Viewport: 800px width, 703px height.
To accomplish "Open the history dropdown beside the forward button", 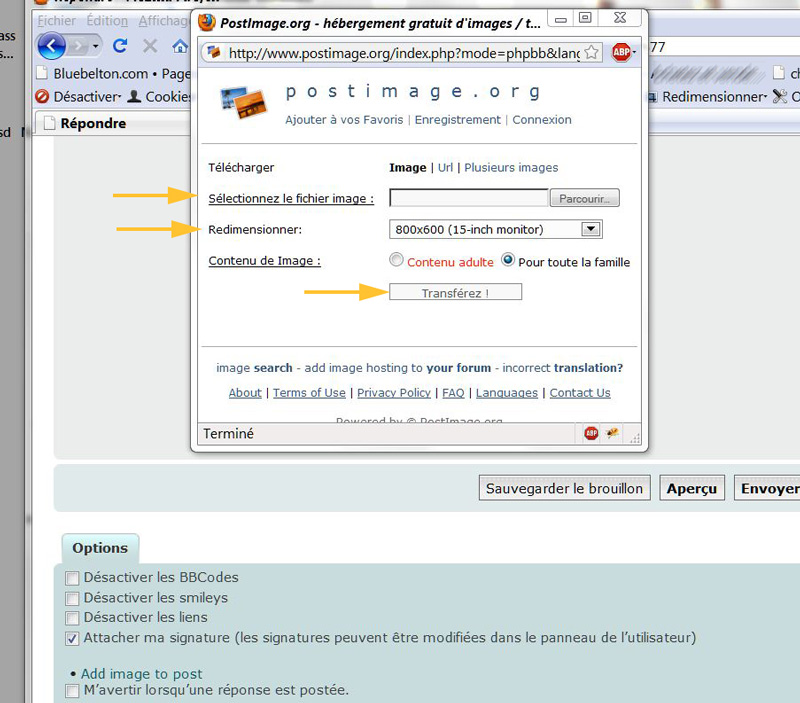I will click(x=95, y=47).
